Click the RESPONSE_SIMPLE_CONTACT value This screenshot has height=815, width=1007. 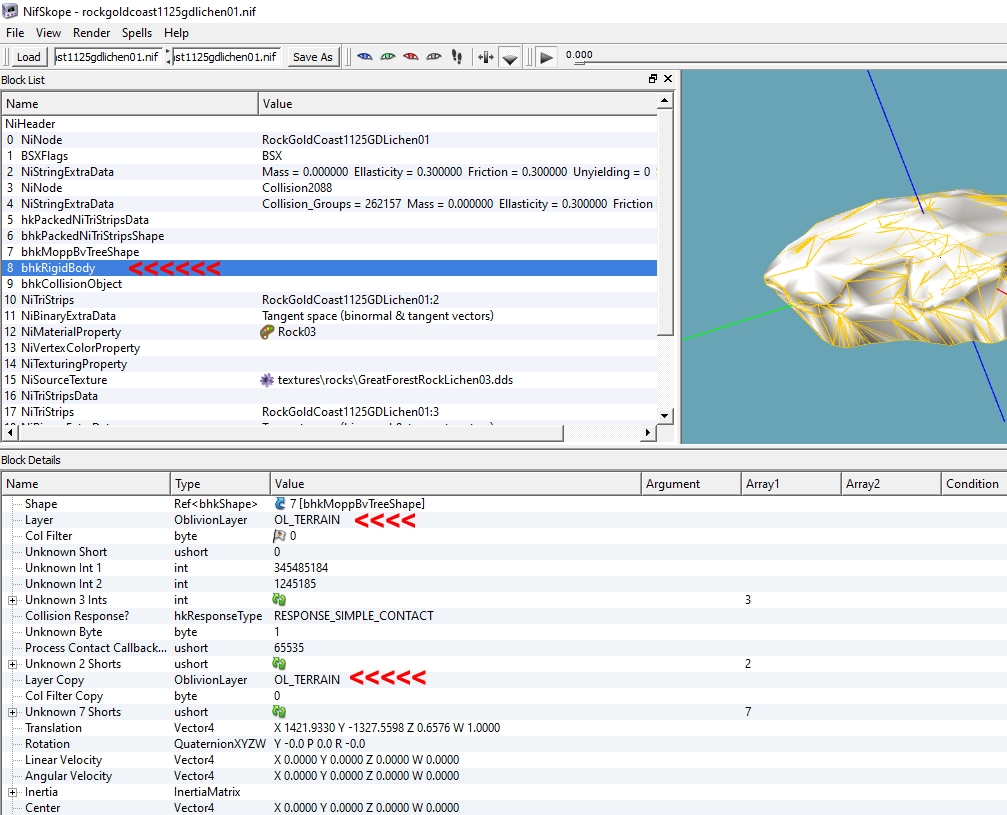coord(354,616)
